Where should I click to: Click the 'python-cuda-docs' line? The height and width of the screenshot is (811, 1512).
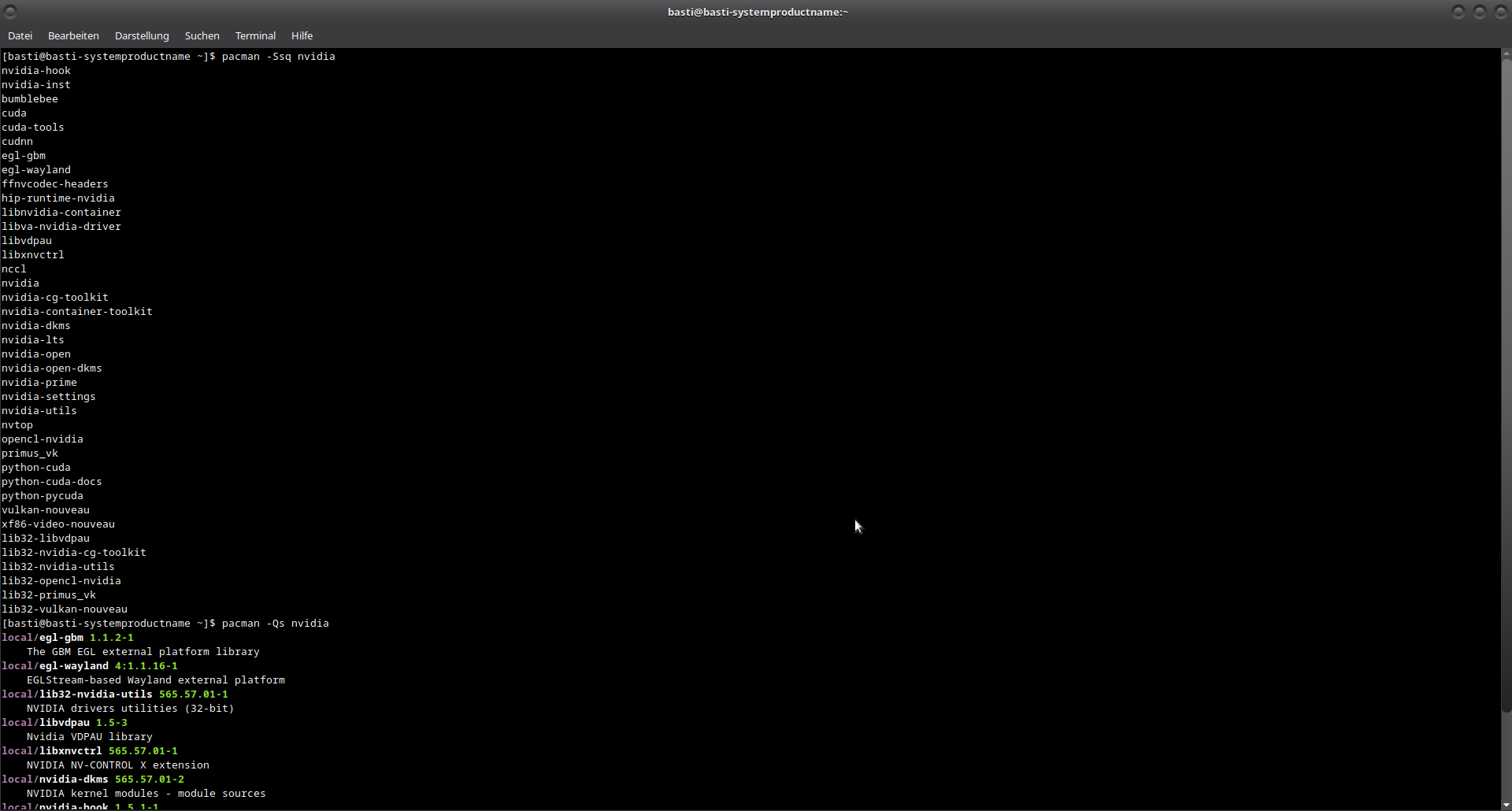(52, 482)
